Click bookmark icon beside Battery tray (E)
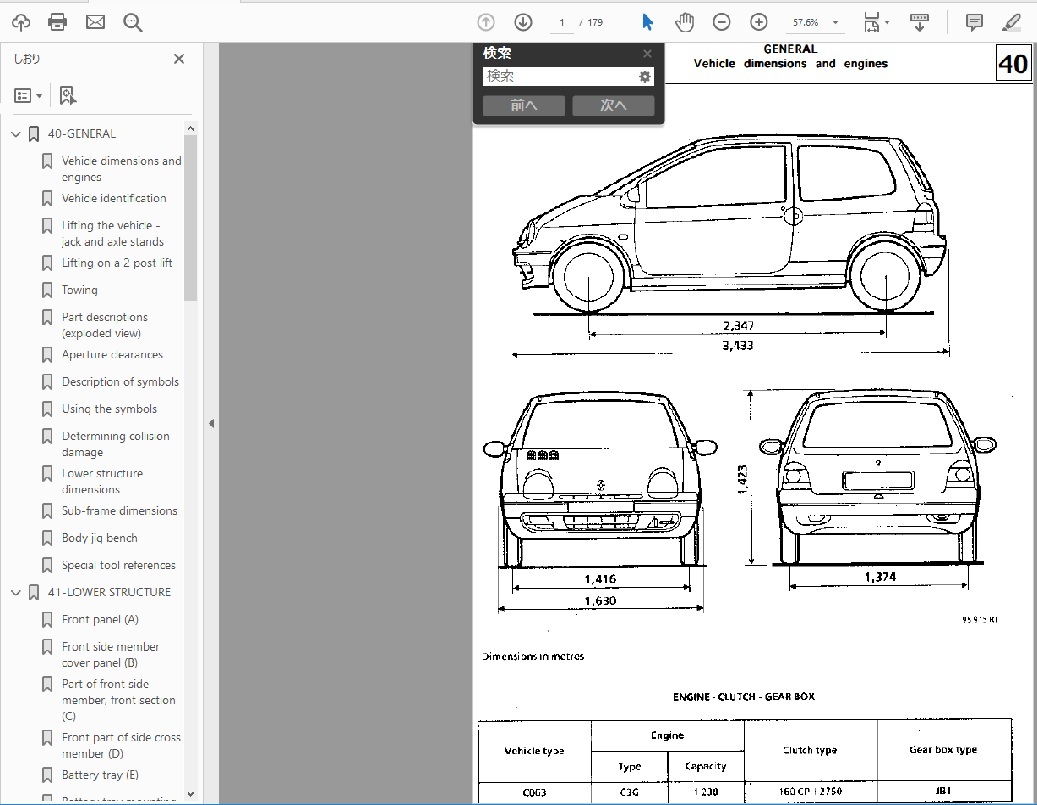1037x805 pixels. click(x=47, y=775)
